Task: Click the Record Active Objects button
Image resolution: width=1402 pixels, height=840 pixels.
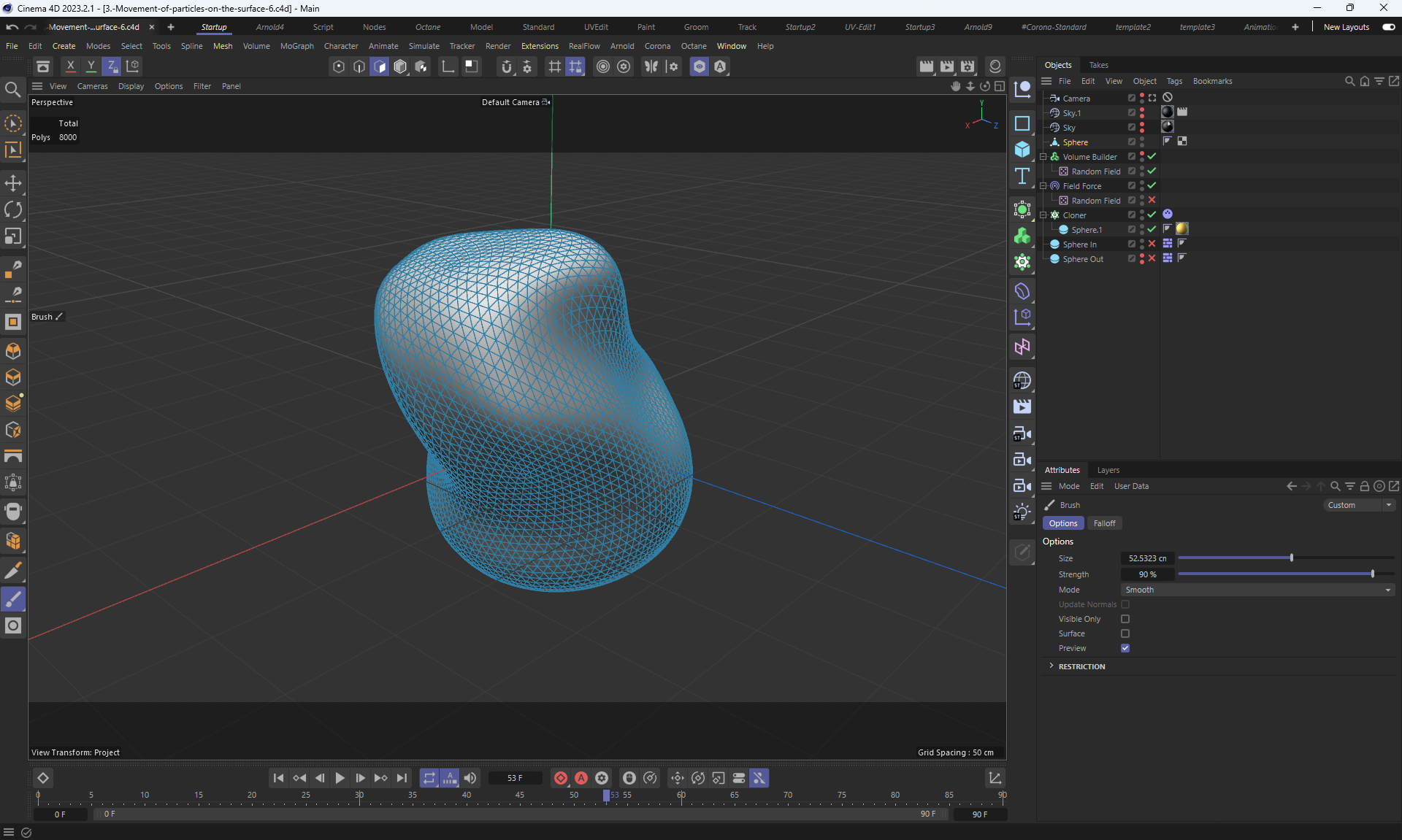Action: (x=560, y=778)
